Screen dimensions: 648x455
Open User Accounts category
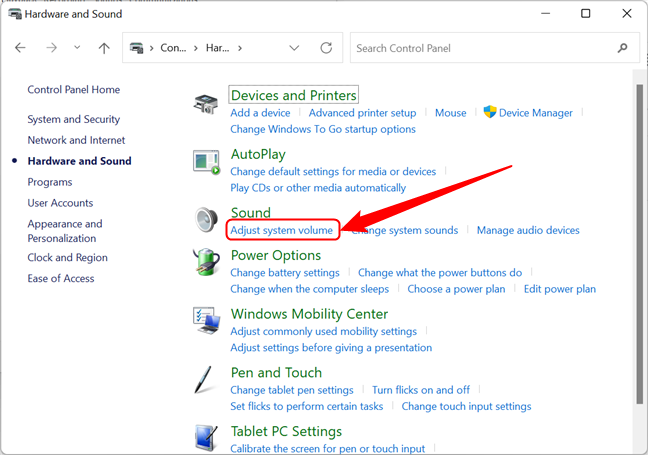pos(60,203)
